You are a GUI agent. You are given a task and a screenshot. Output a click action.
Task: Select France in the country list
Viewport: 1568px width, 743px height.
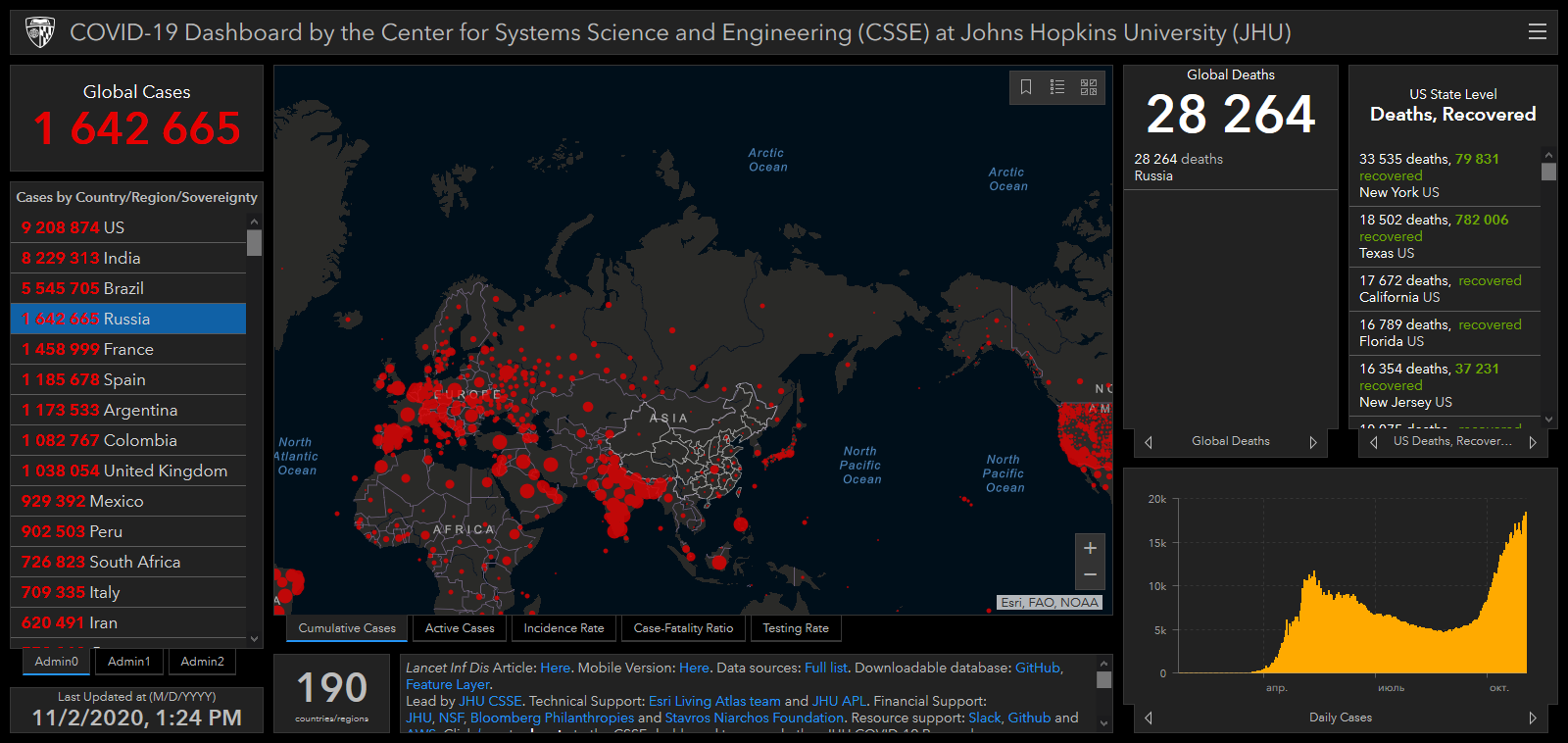(x=128, y=349)
